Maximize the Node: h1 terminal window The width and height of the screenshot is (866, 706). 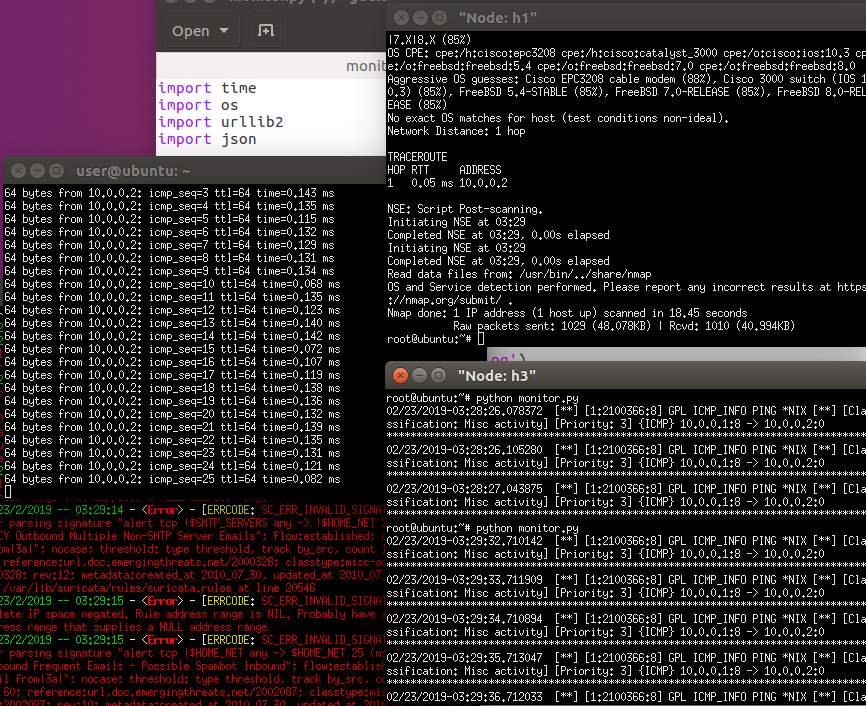pos(440,18)
